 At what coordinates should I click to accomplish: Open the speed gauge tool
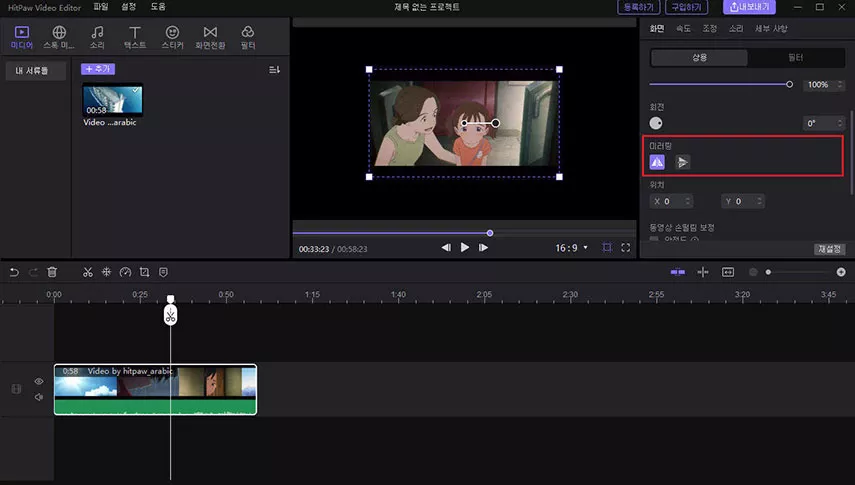click(125, 272)
